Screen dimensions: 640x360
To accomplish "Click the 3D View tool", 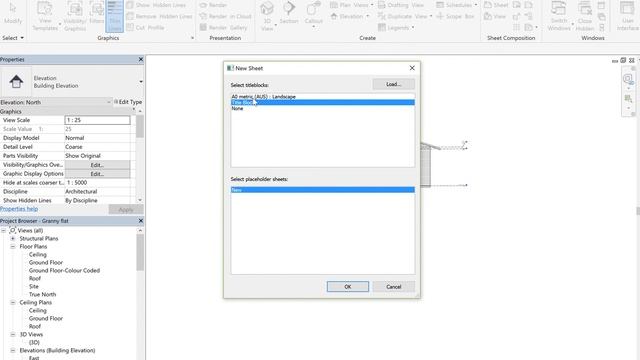I will pos(267,16).
